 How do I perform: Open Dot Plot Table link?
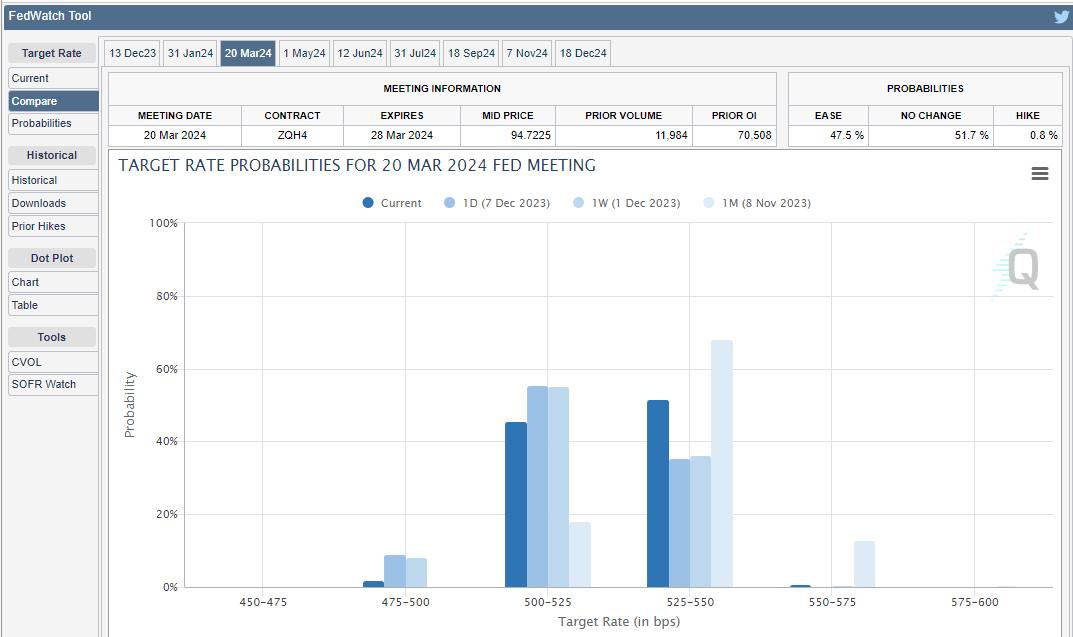pos(53,305)
